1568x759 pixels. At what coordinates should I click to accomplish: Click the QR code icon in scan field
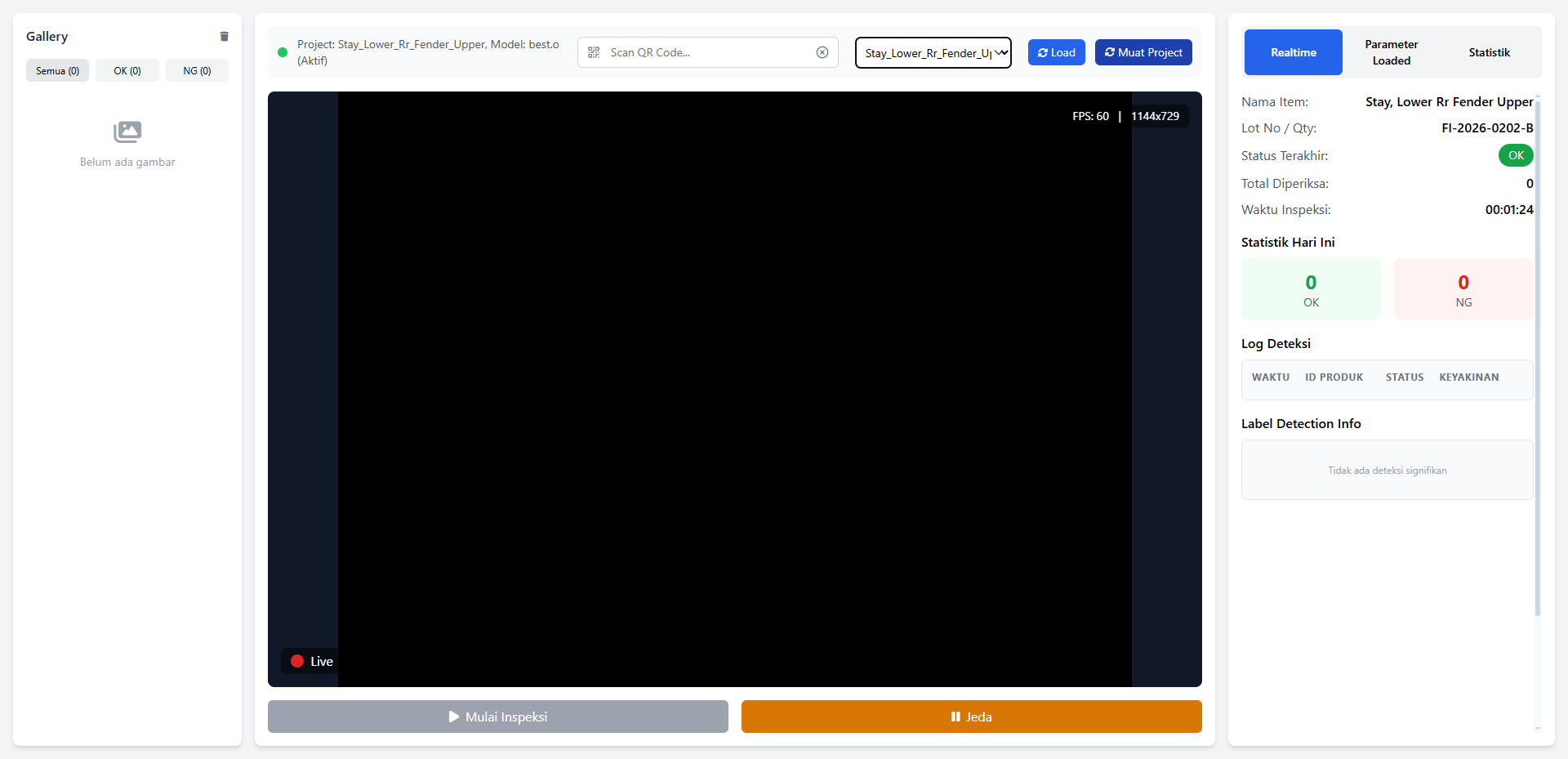(x=594, y=52)
